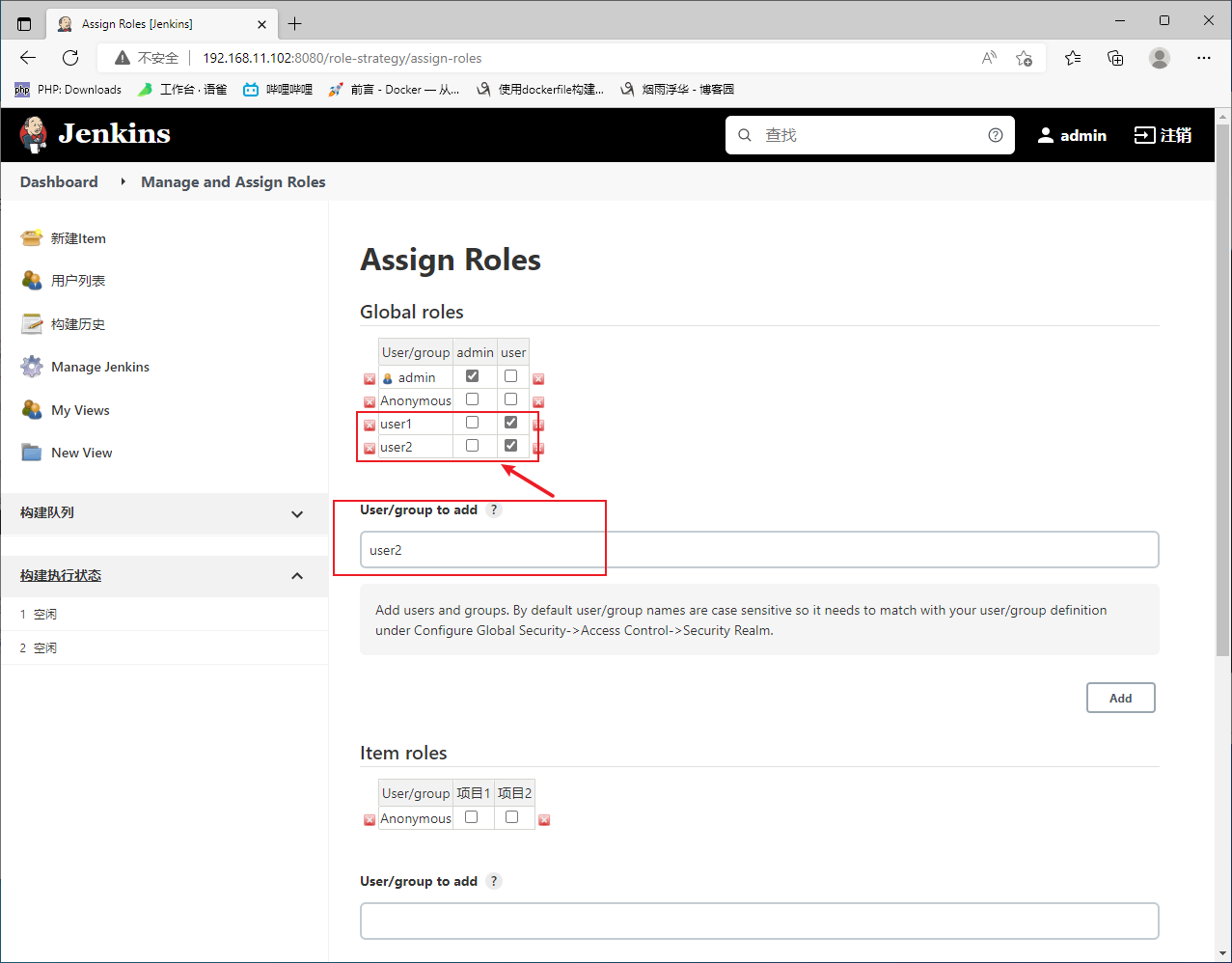Click left delete icon for global Anonymous row
The height and width of the screenshot is (963, 1232).
pyautogui.click(x=370, y=402)
